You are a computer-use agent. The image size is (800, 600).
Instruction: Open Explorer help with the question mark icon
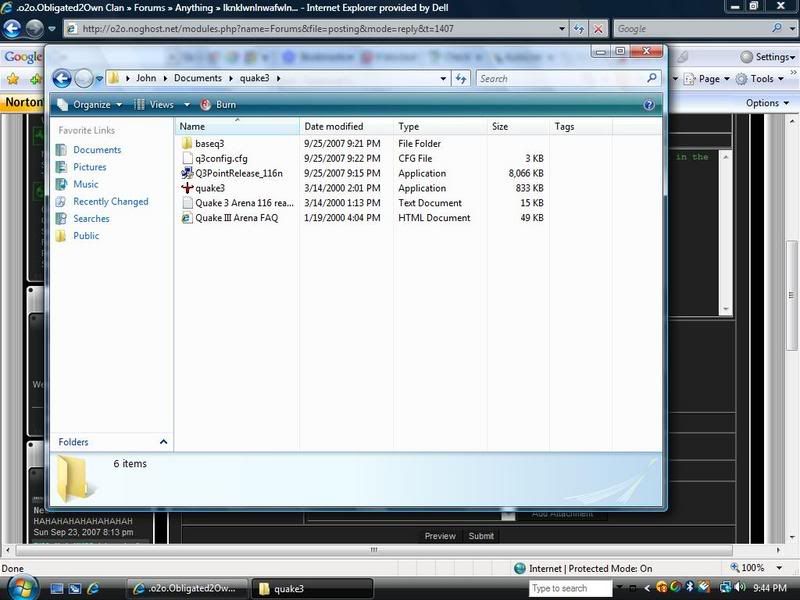coord(648,105)
